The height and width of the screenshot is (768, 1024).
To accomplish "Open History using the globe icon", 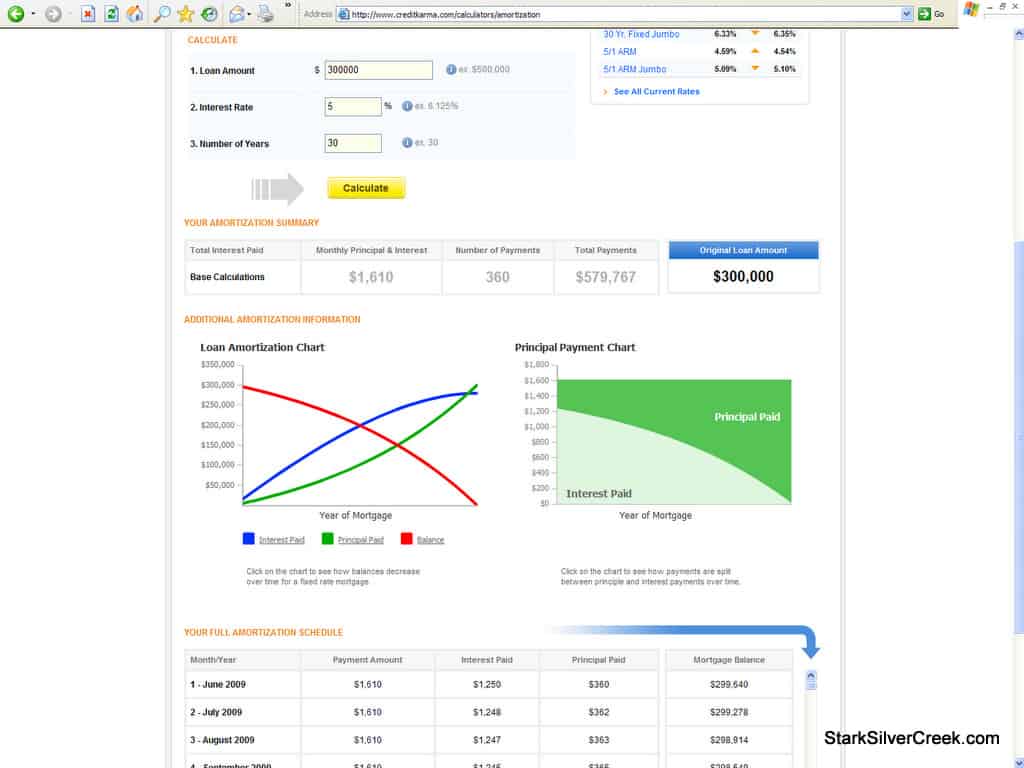I will [x=210, y=13].
